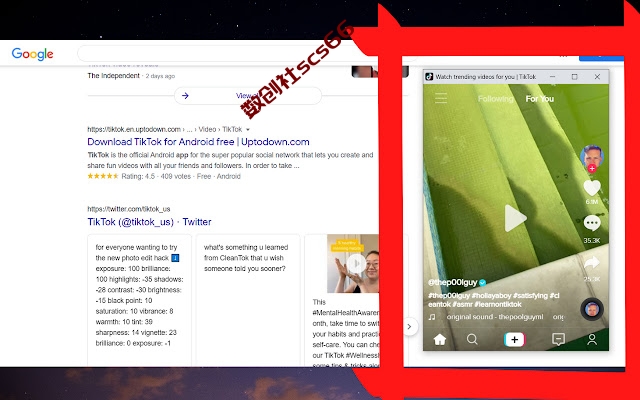Click the Google logo

[x=32, y=54]
